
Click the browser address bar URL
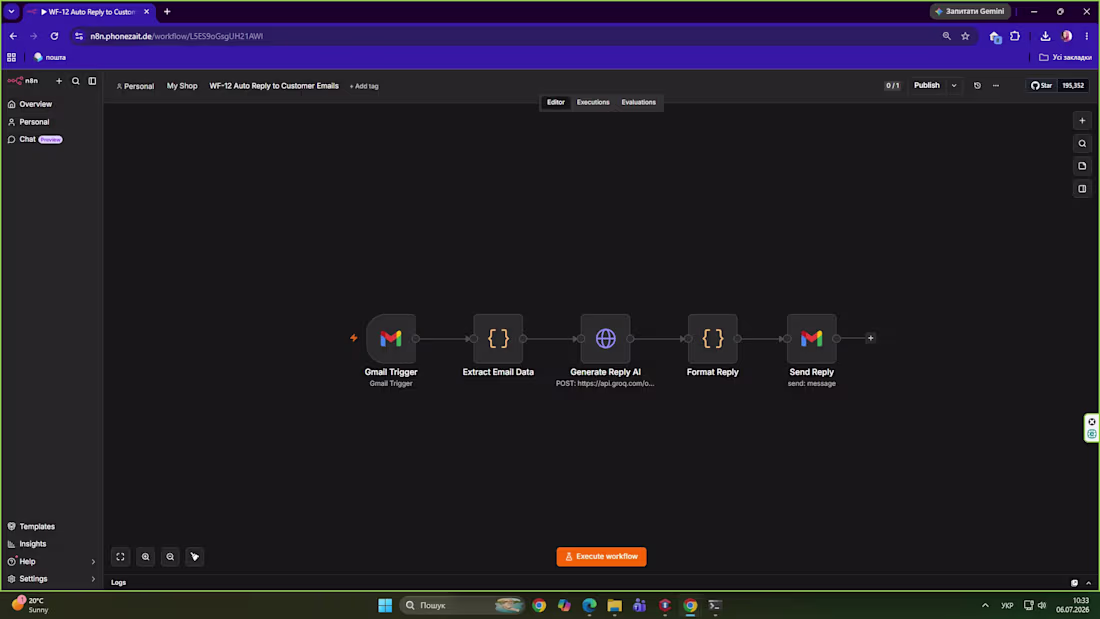click(177, 36)
